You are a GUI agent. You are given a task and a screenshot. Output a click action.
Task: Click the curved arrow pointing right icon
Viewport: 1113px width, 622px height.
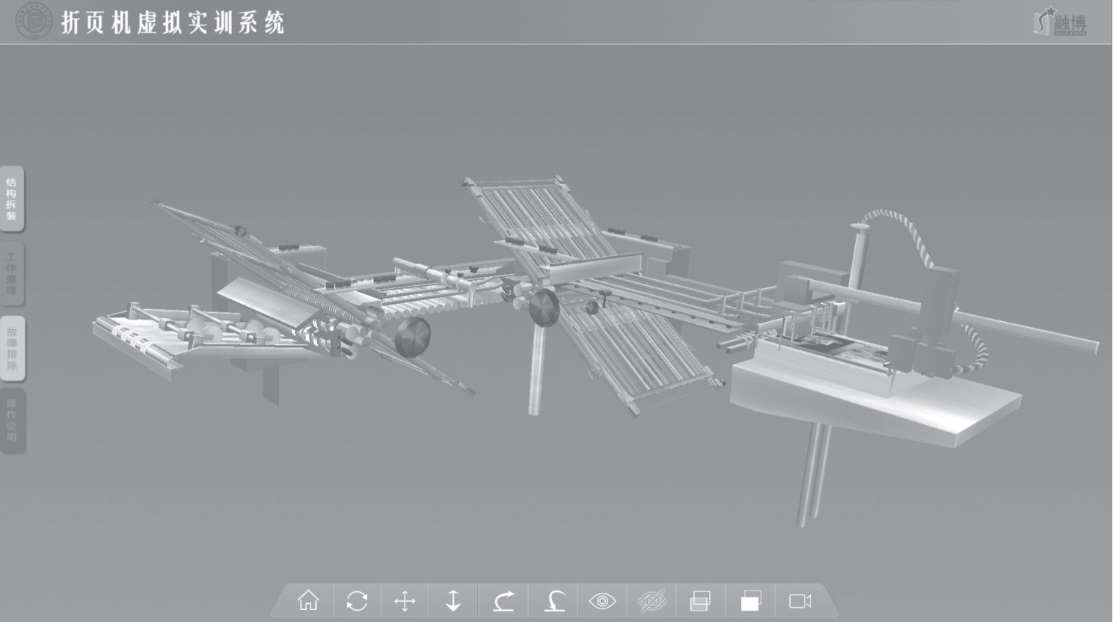[x=504, y=601]
